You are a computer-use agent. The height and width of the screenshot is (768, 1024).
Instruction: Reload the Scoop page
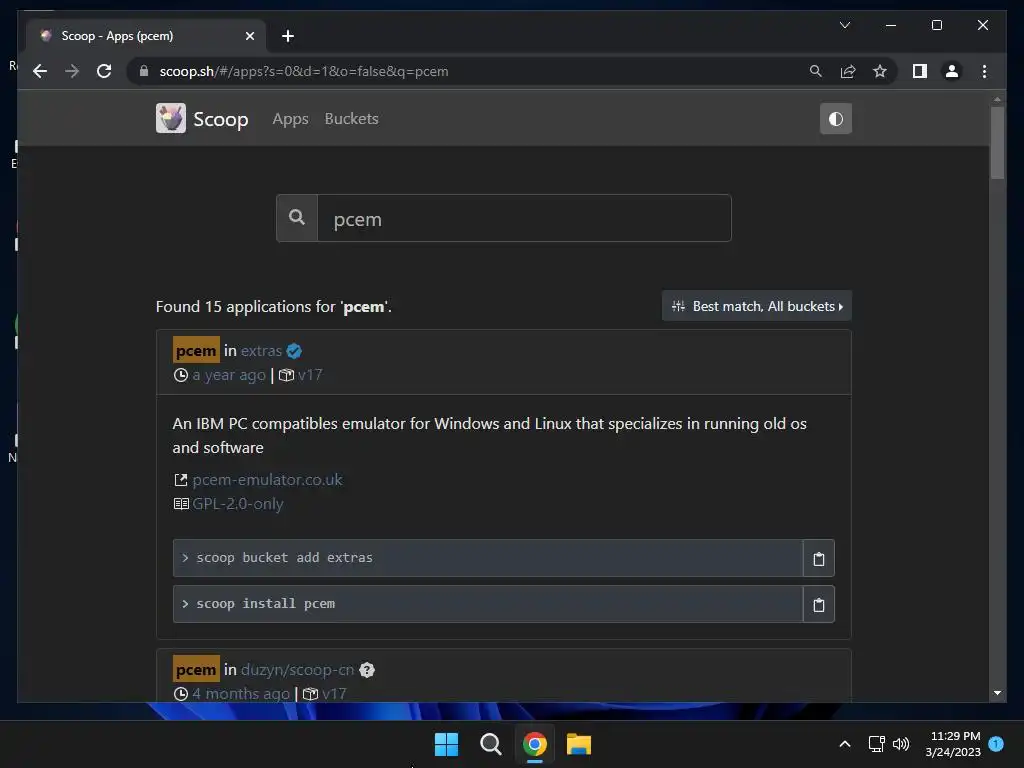(104, 71)
